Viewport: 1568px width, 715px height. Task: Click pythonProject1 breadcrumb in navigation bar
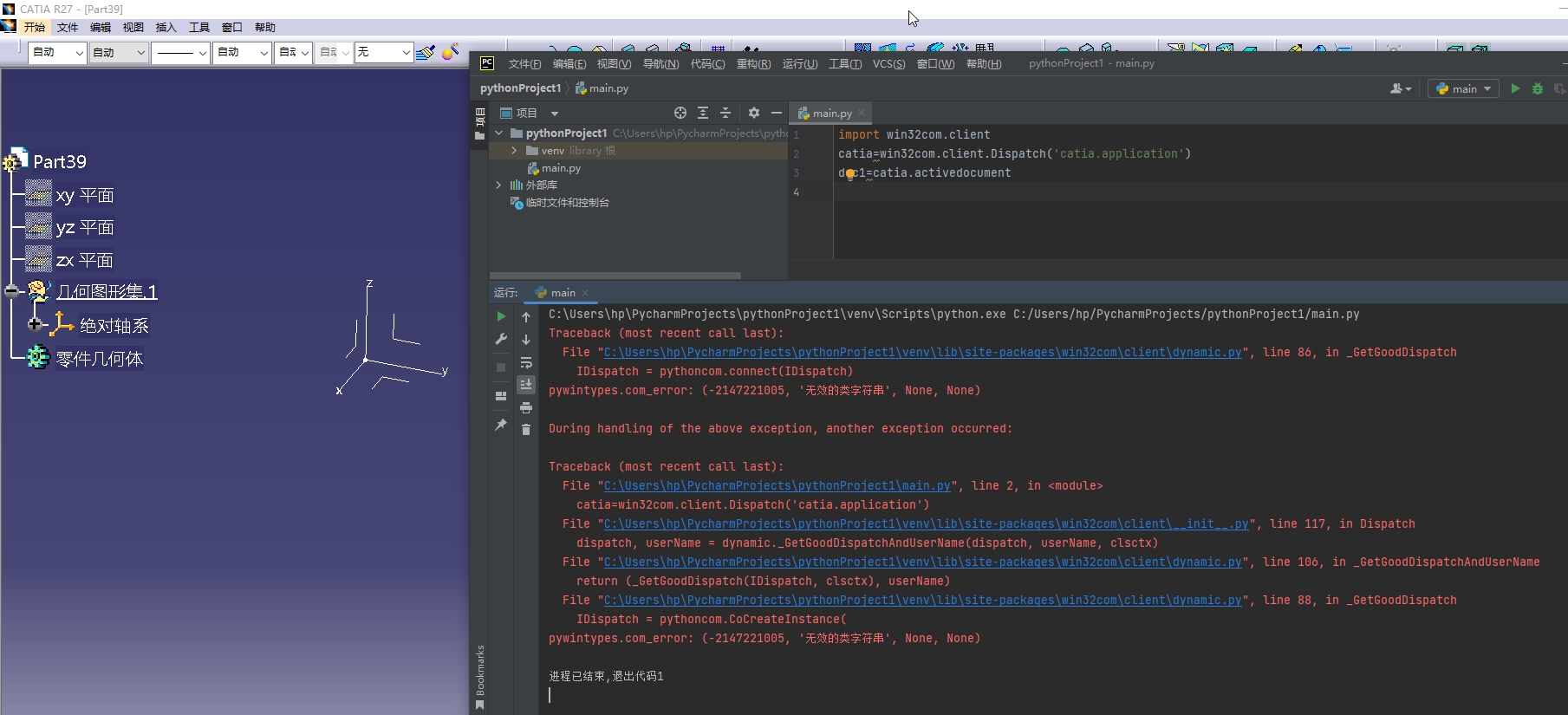520,88
